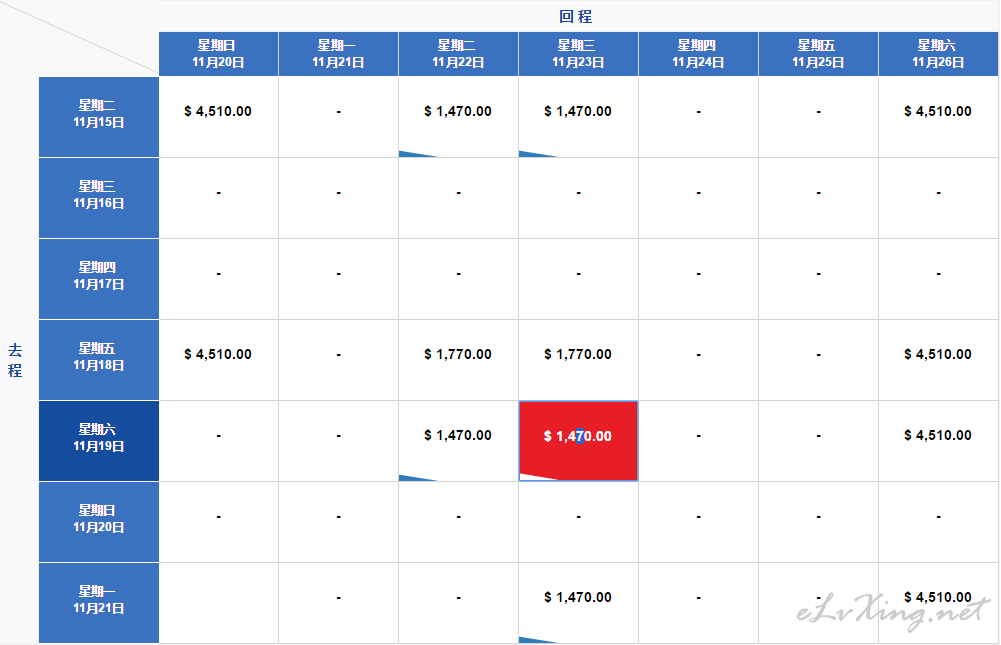The width and height of the screenshot is (1001, 645).
Task: Pick $4,510.00 fare for 11月18日 returning 11月26日
Action: 938,360
